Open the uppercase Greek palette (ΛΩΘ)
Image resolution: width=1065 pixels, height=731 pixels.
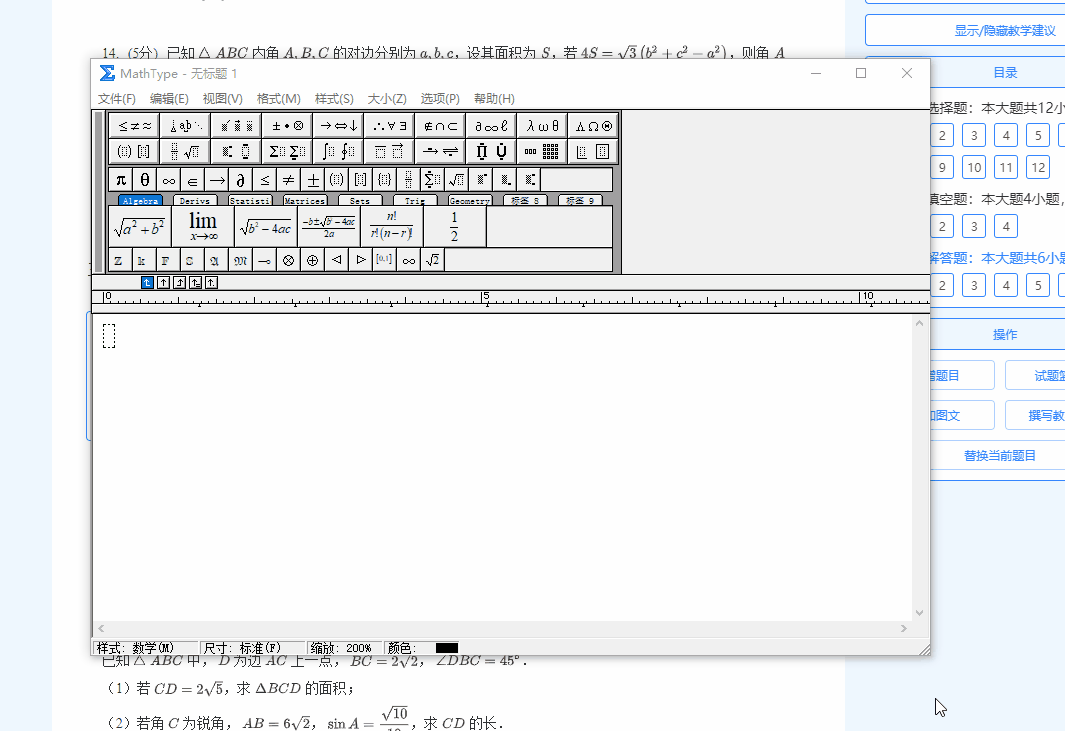coord(592,126)
